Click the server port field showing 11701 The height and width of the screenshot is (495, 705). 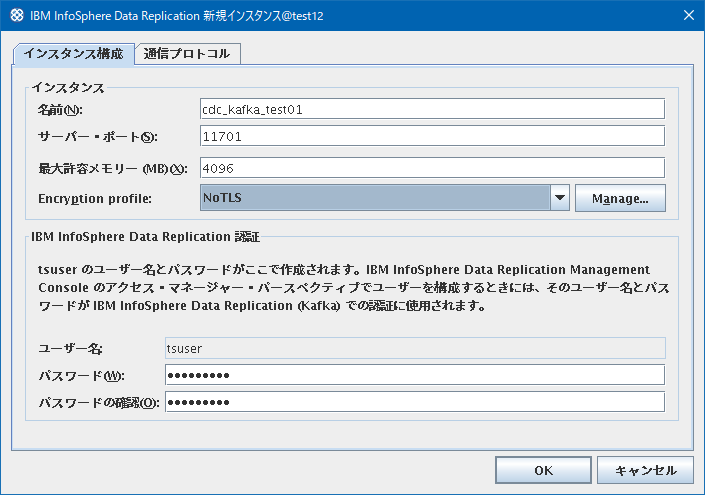click(x=432, y=136)
